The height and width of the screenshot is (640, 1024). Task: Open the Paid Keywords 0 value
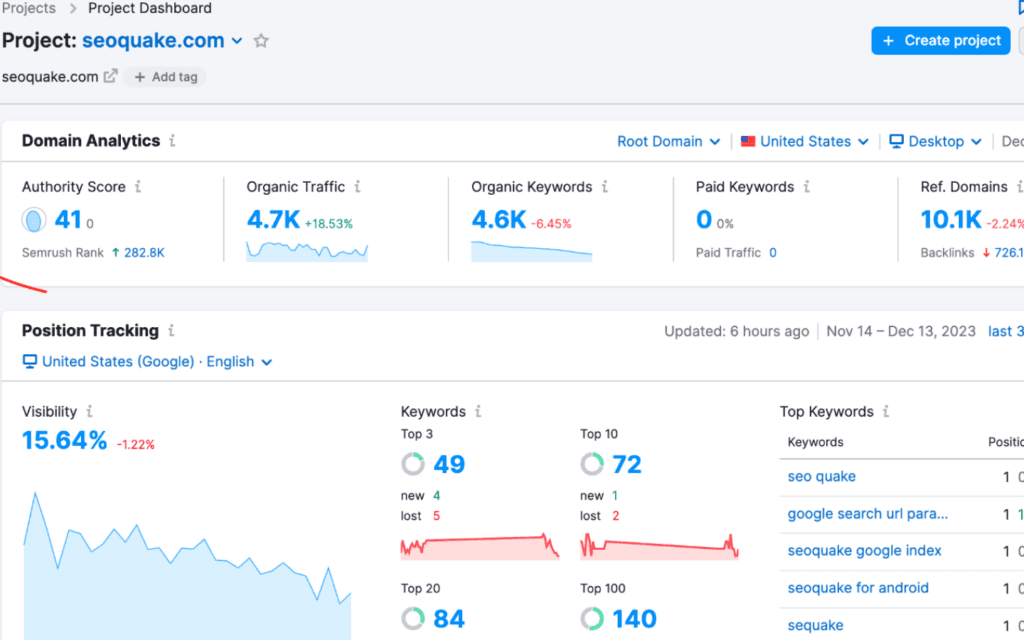coord(703,219)
